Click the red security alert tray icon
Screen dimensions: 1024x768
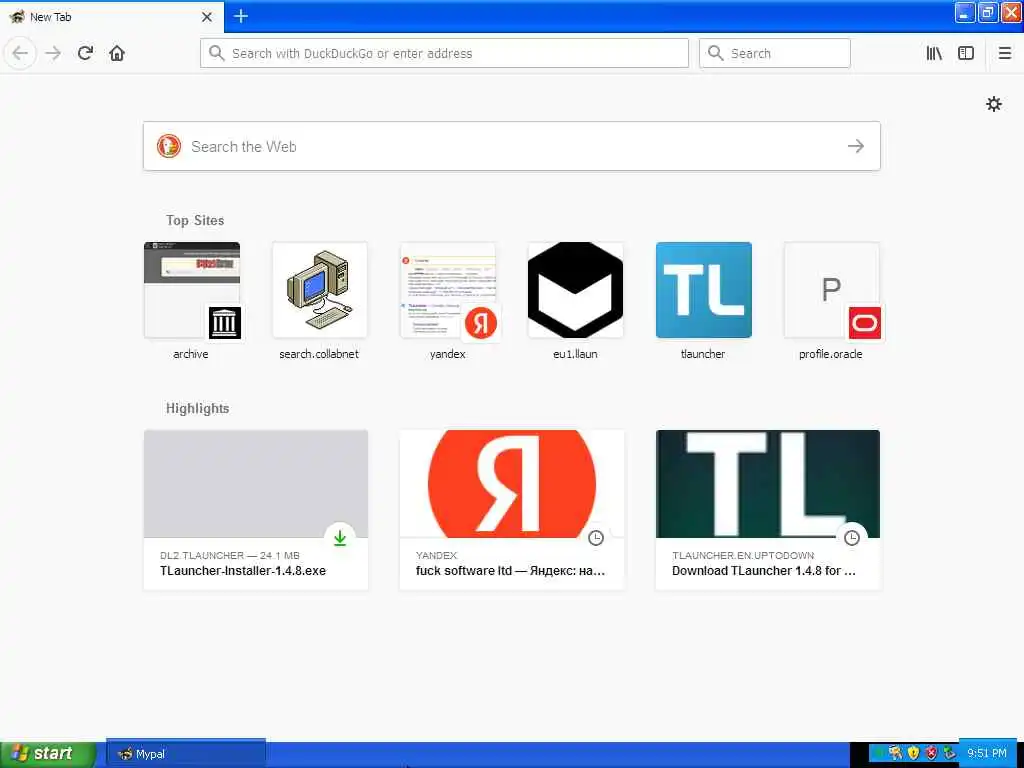[x=931, y=753]
